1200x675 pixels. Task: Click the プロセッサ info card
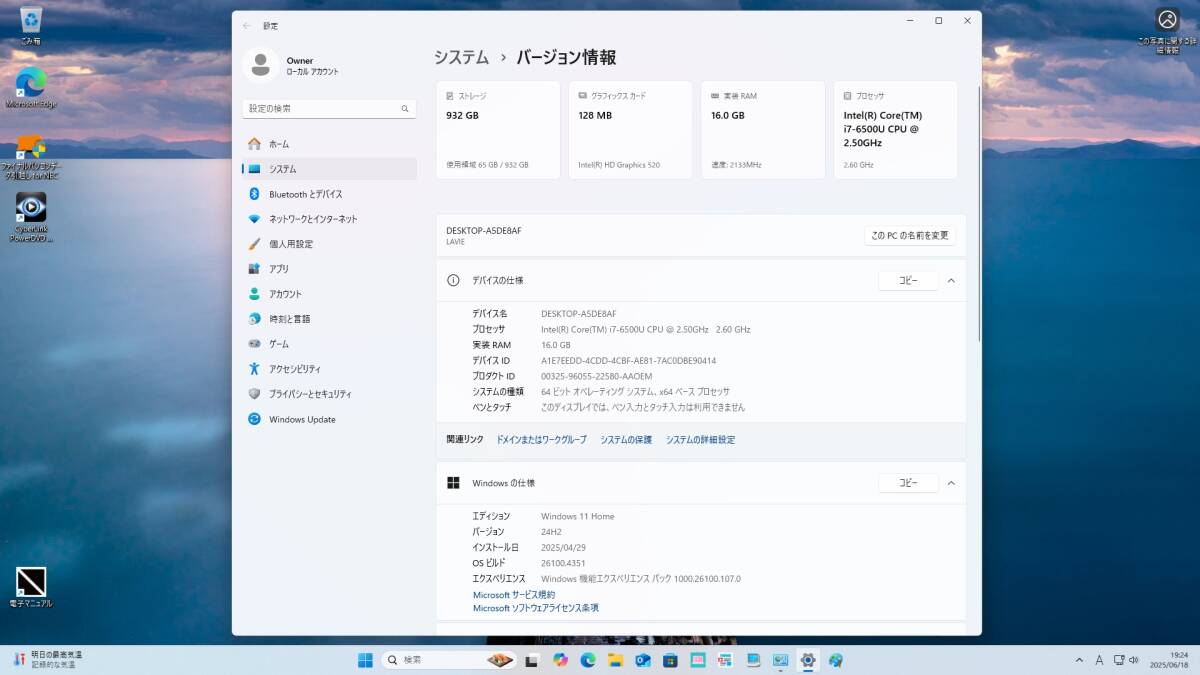pos(896,130)
